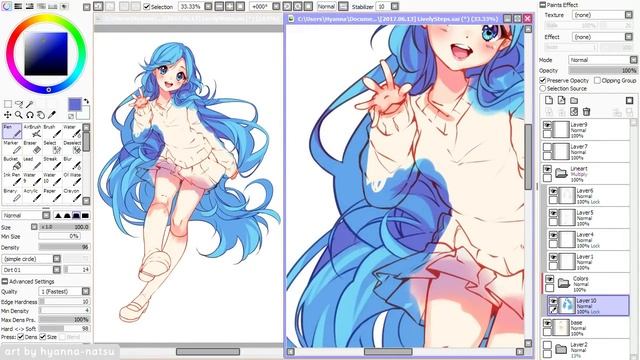The image size is (640, 360).
Task: Toggle the Size pressure checkbox
Action: click(x=42, y=337)
